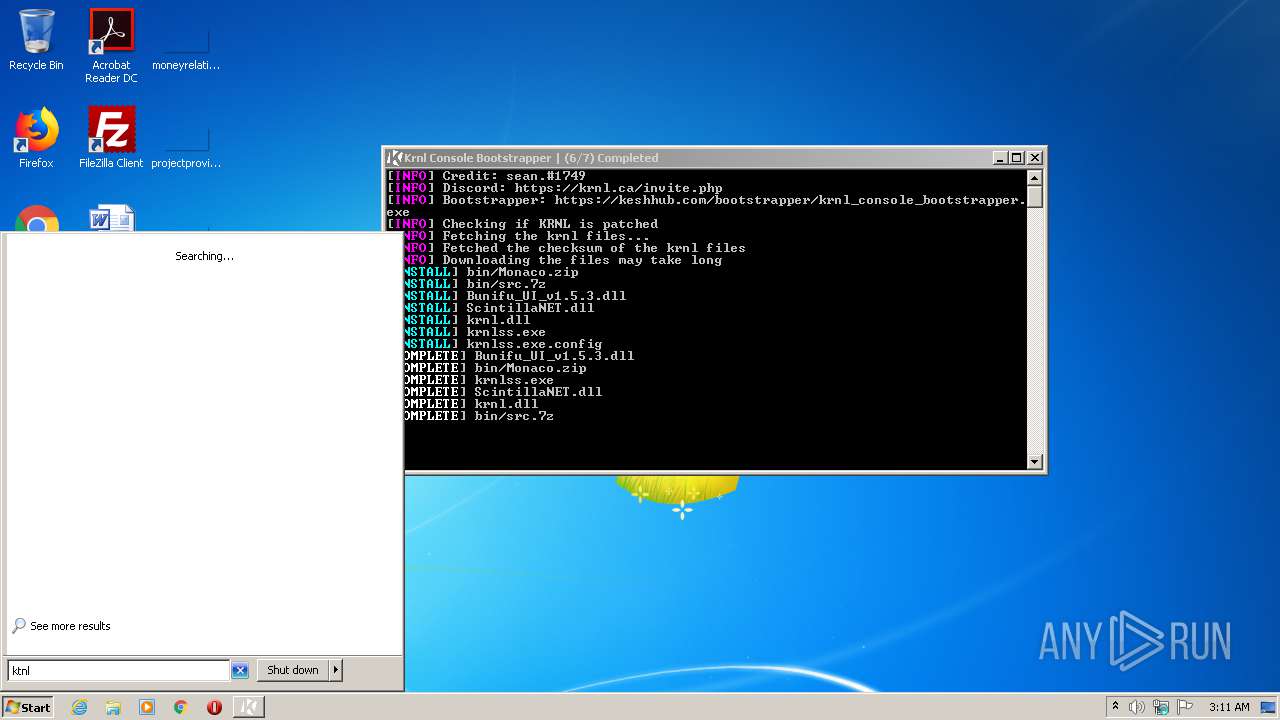Switch to Krnl bootstrapper taskbar button
This screenshot has width=1280, height=720.
(x=249, y=707)
